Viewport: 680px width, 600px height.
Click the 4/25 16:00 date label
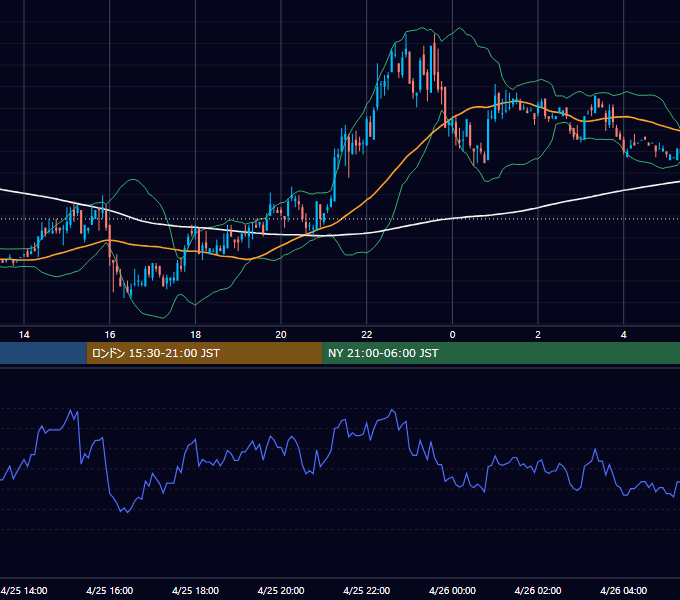[110, 590]
